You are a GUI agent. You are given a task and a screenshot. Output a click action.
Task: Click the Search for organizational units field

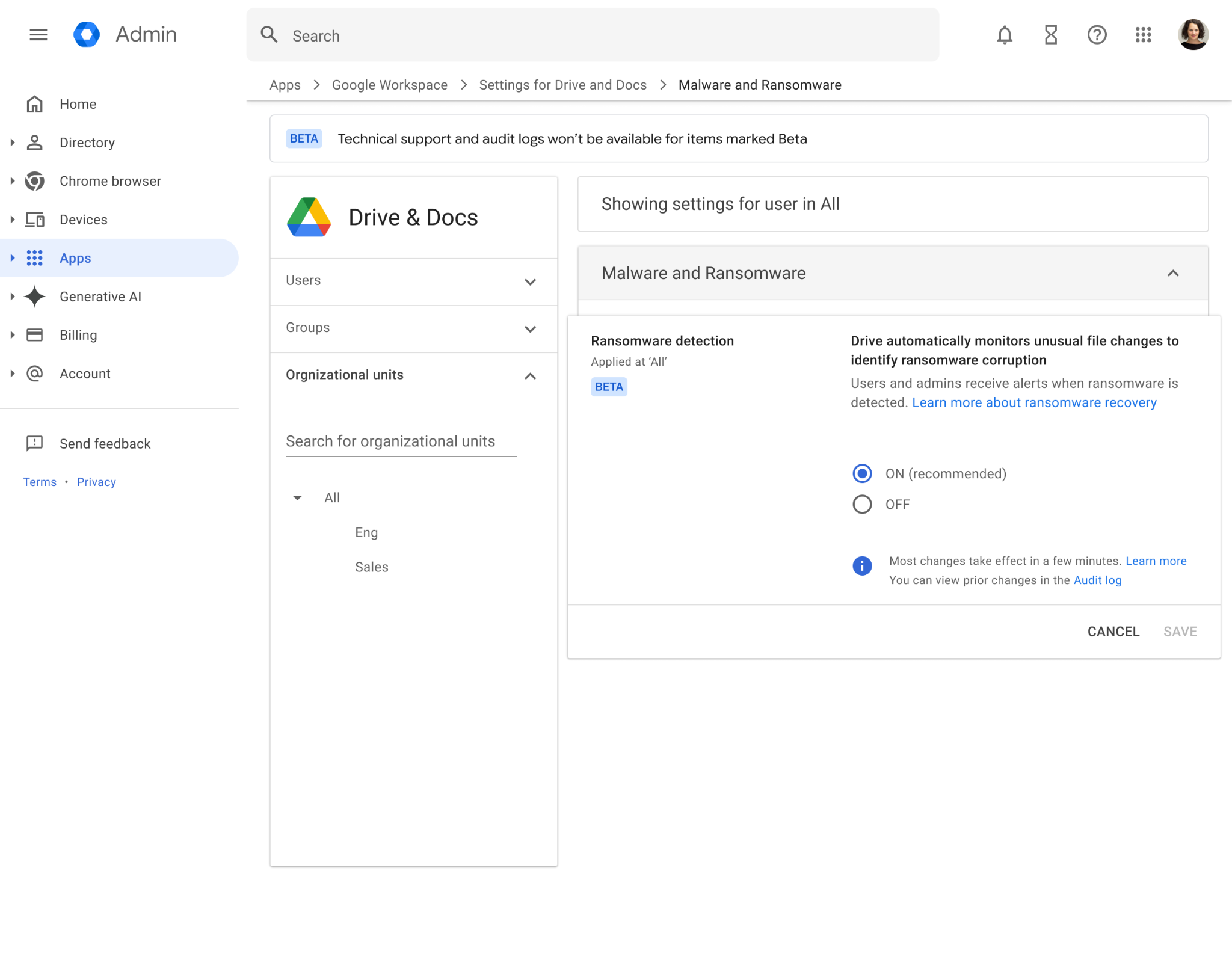point(401,441)
